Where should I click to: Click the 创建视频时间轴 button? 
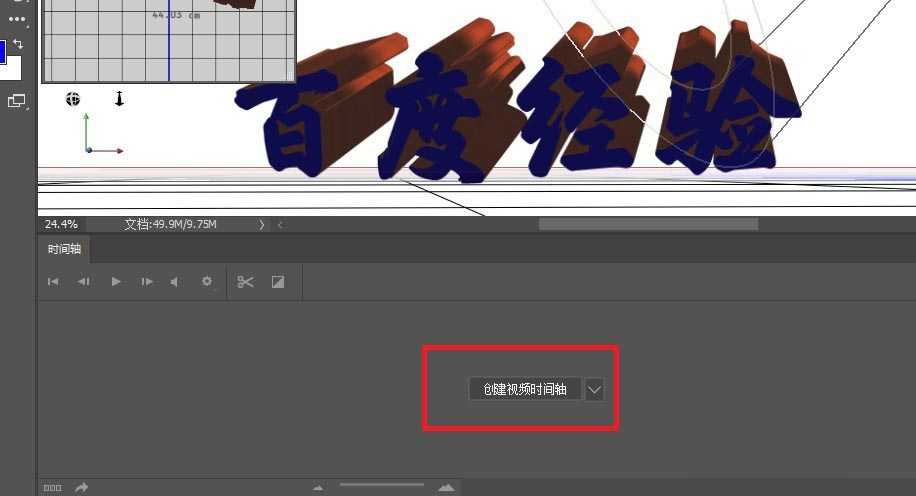click(525, 389)
